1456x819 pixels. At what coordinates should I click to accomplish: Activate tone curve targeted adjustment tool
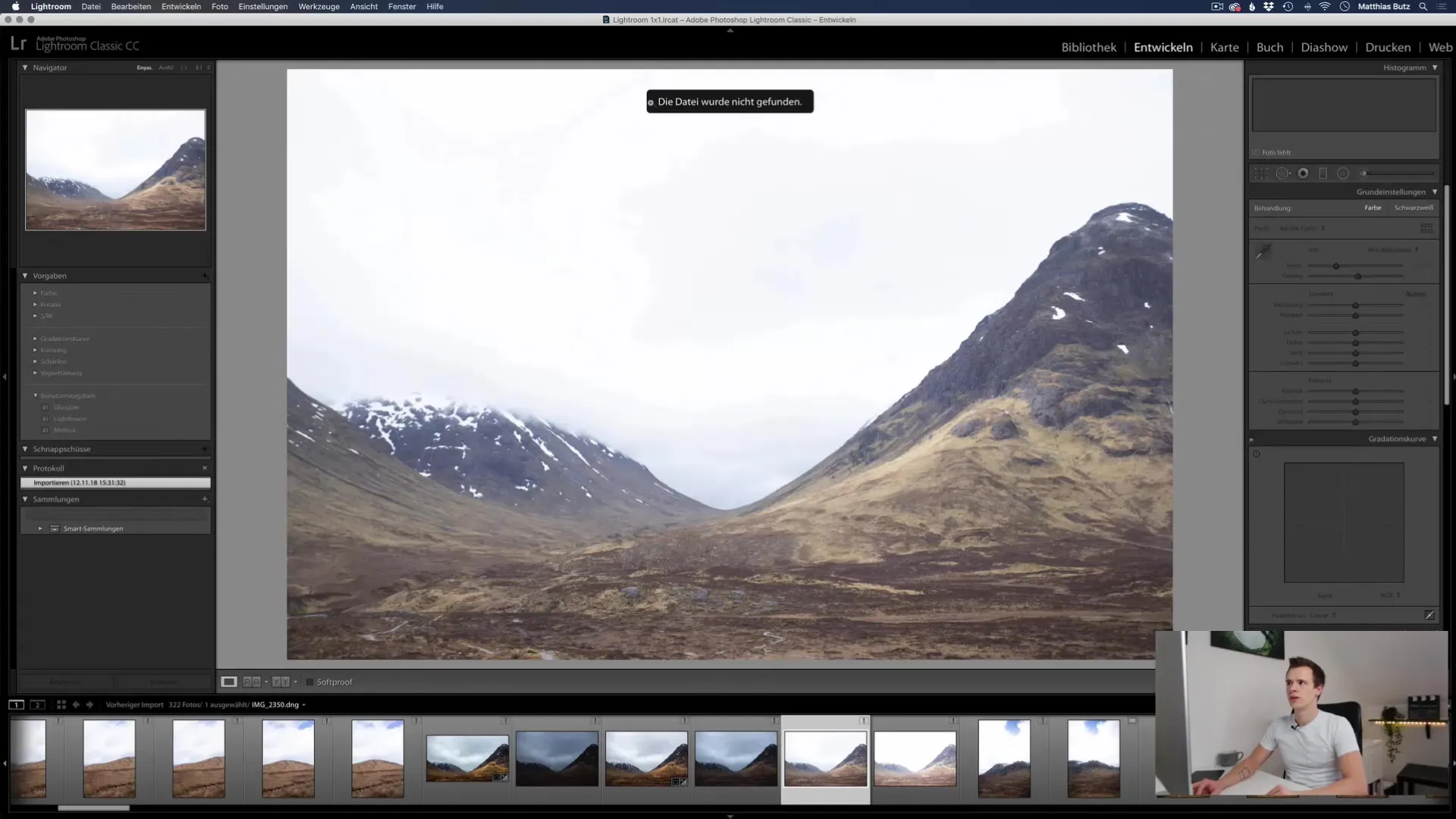[x=1257, y=453]
